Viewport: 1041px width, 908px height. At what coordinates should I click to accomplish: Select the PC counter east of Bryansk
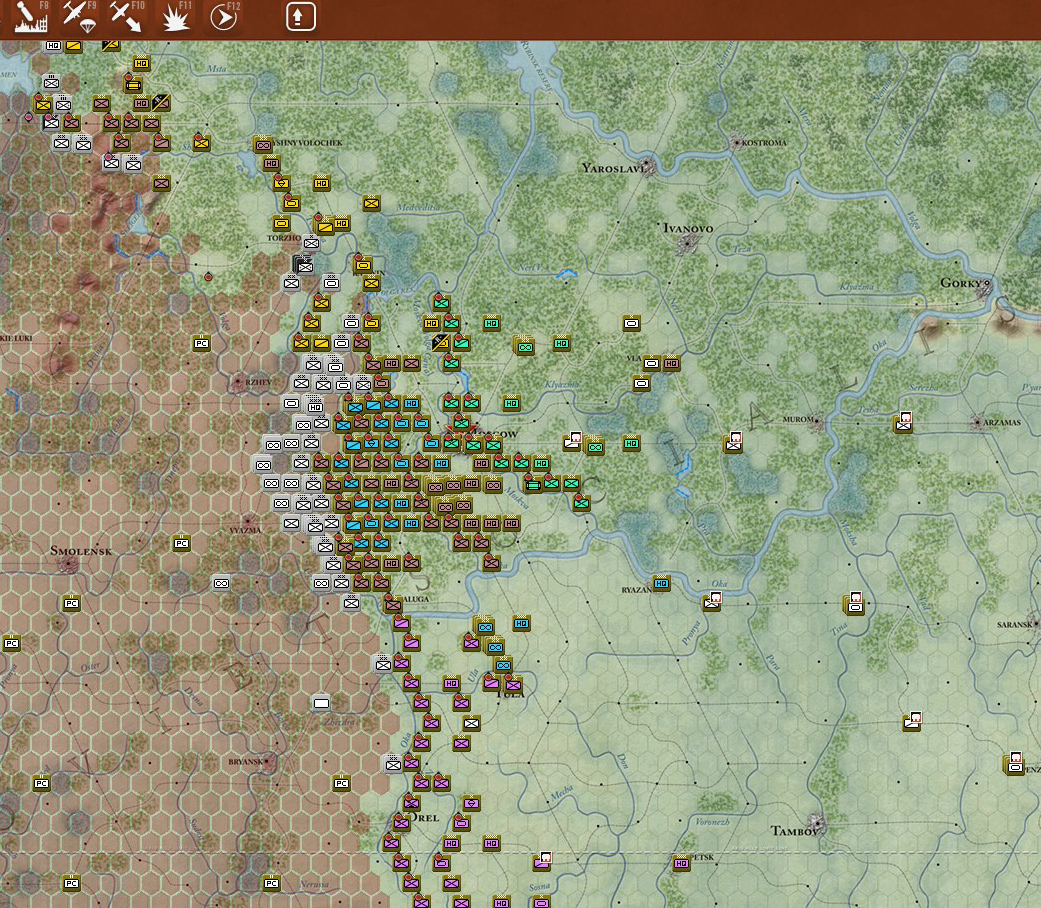pyautogui.click(x=341, y=783)
